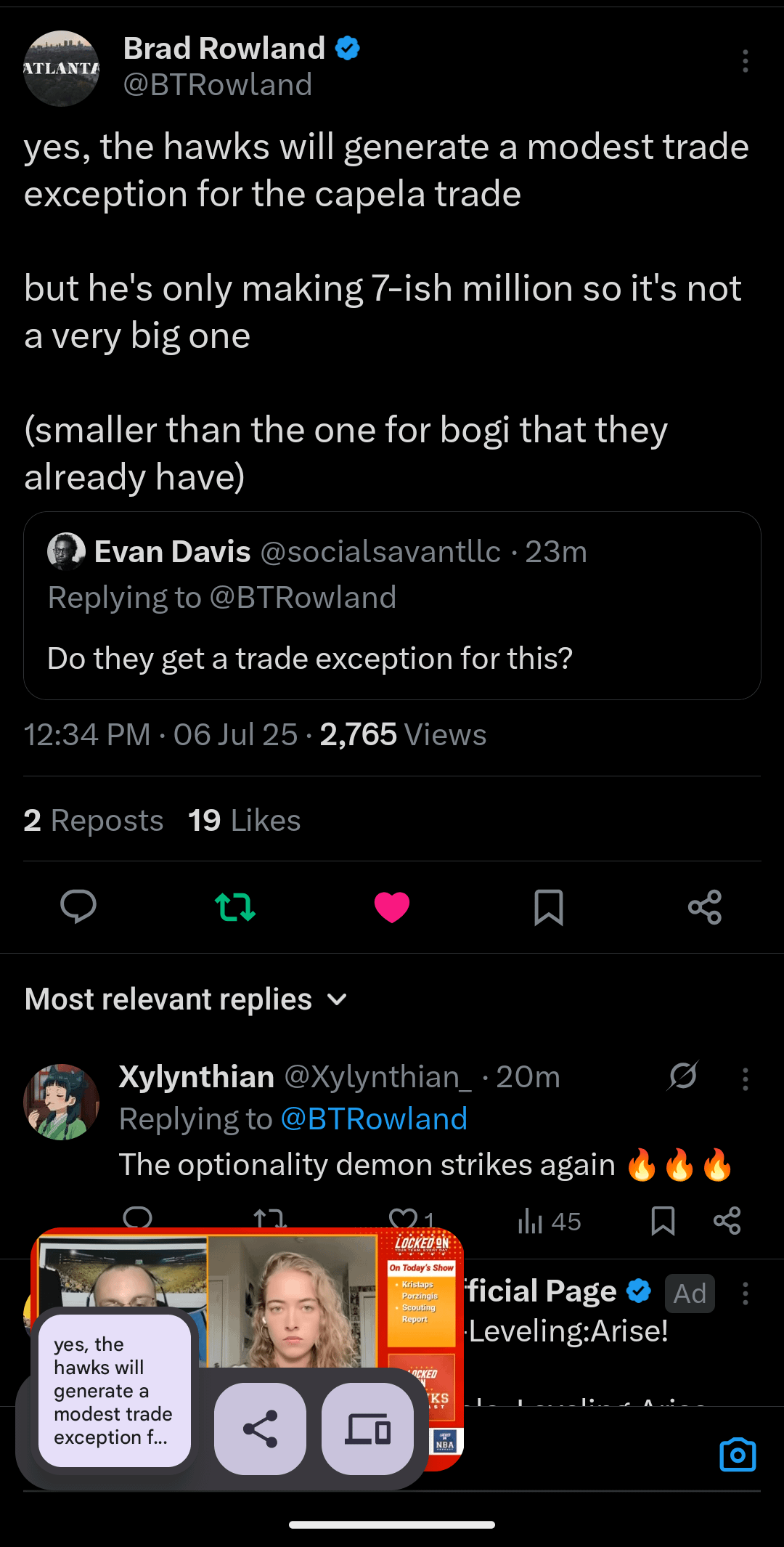
Task: Share the main tweet via share icon
Action: 705,907
